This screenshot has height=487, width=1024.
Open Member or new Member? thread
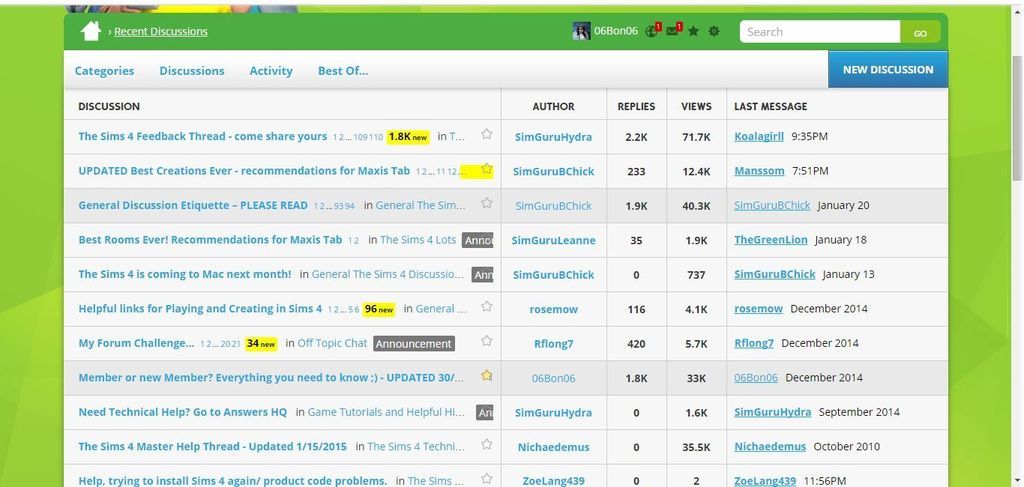pos(272,377)
